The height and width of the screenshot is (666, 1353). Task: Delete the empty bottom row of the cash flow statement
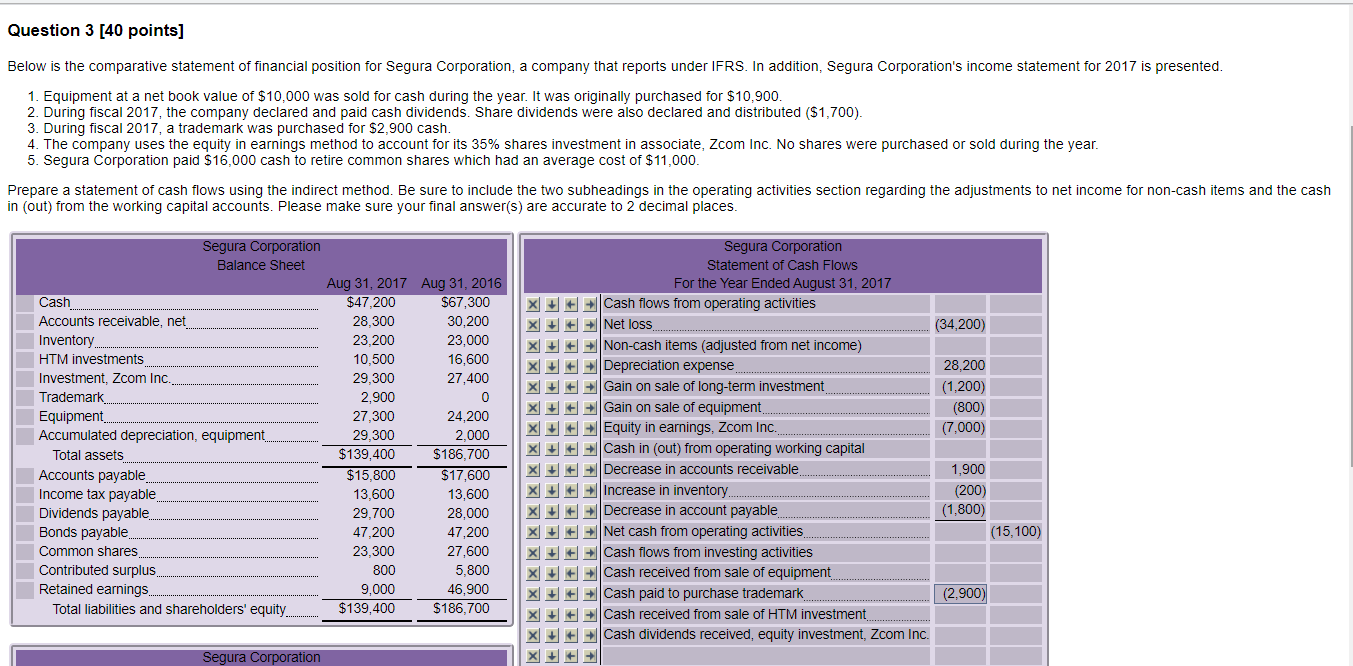pos(531,655)
